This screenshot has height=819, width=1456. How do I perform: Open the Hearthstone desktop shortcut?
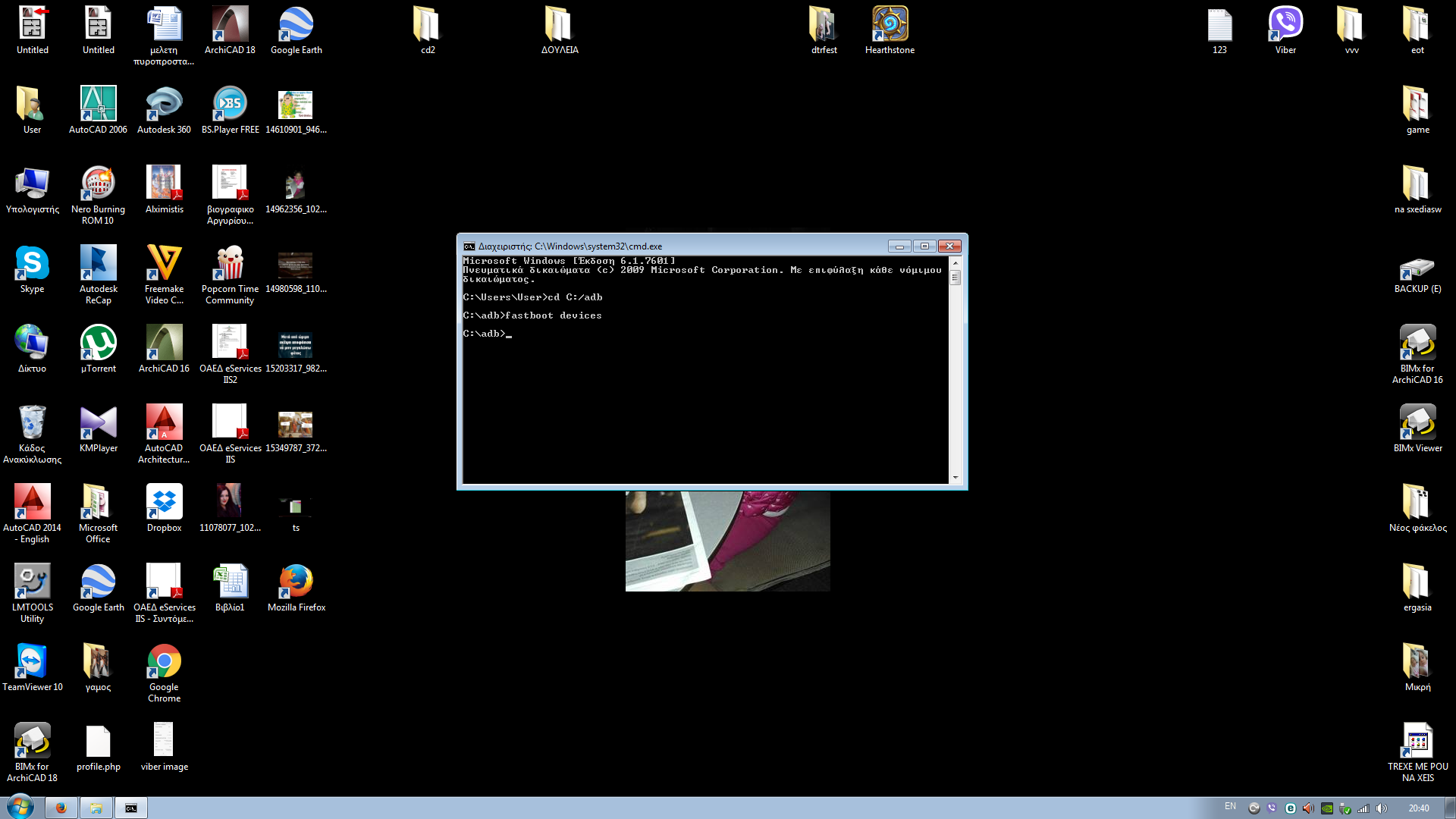pyautogui.click(x=890, y=25)
